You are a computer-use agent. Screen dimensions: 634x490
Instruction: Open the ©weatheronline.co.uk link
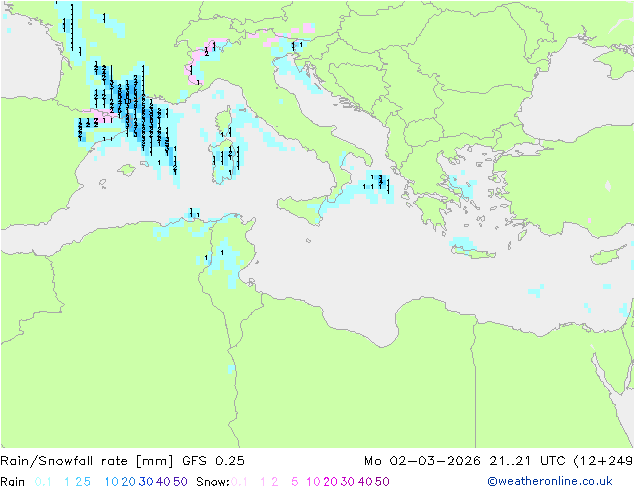[x=550, y=482]
